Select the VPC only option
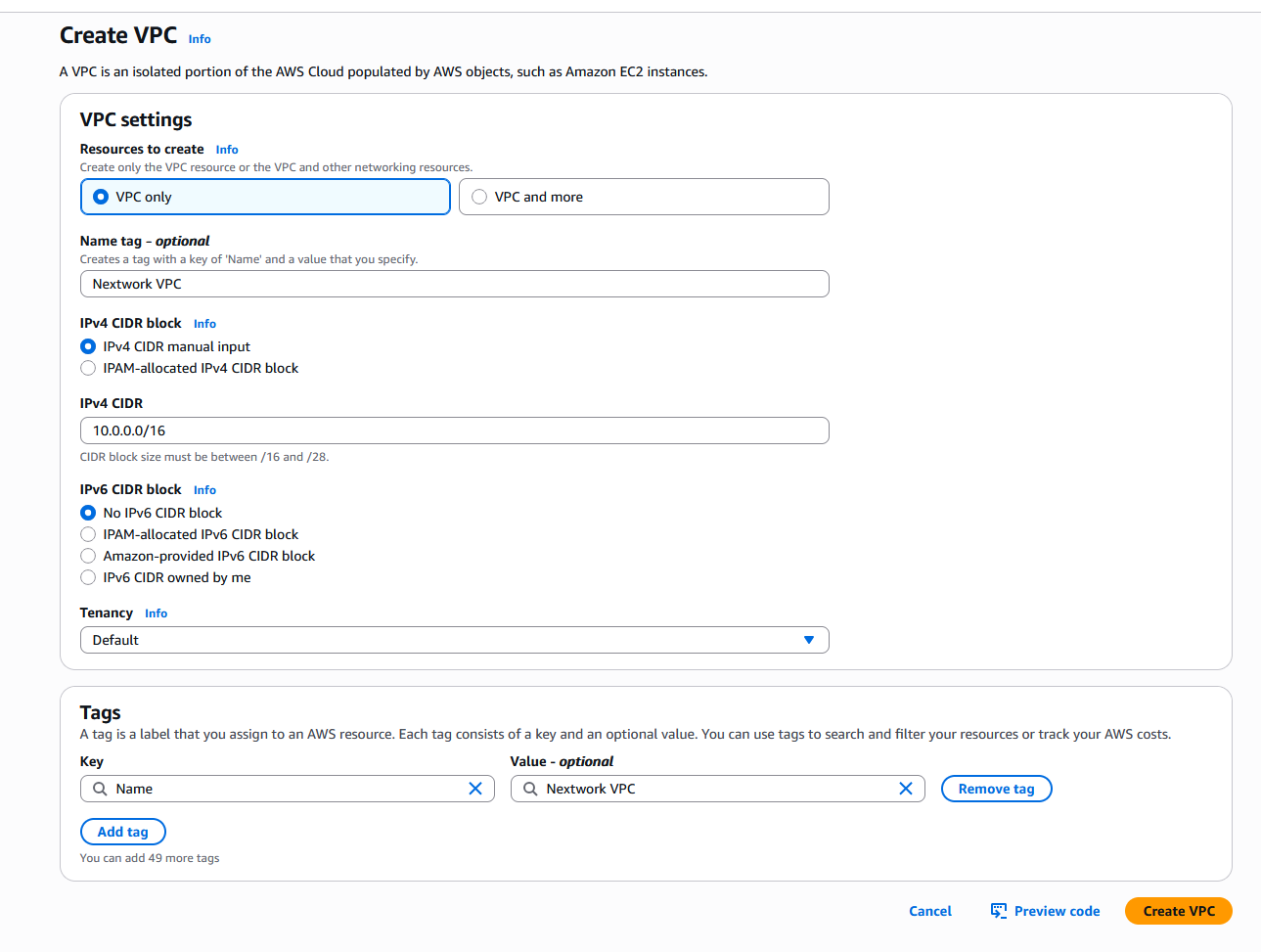The width and height of the screenshot is (1261, 952). coord(101,197)
